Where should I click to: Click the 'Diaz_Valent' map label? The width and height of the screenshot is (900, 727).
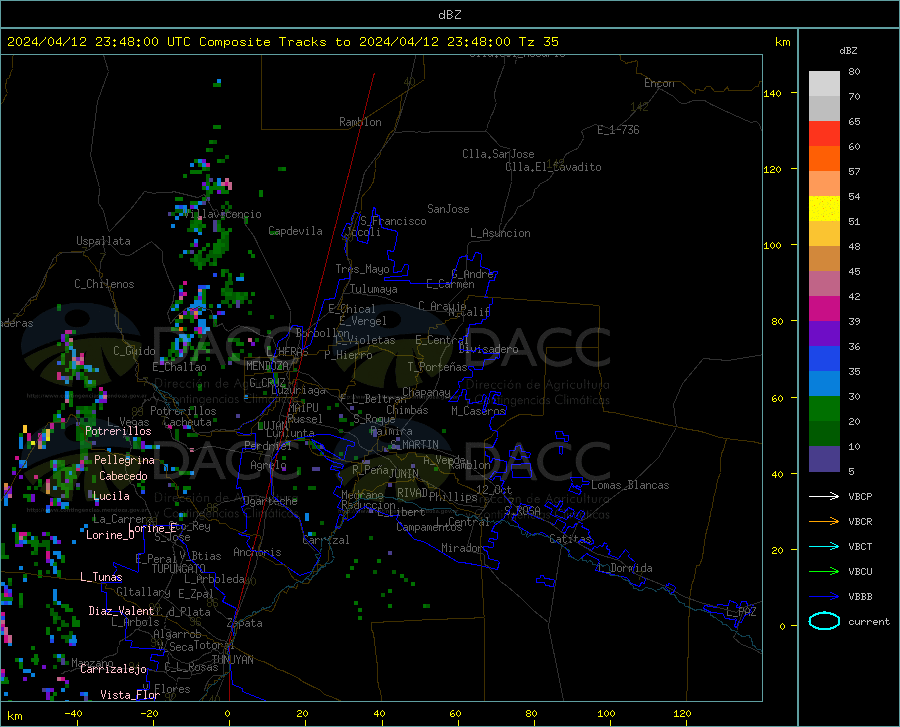coord(121,611)
